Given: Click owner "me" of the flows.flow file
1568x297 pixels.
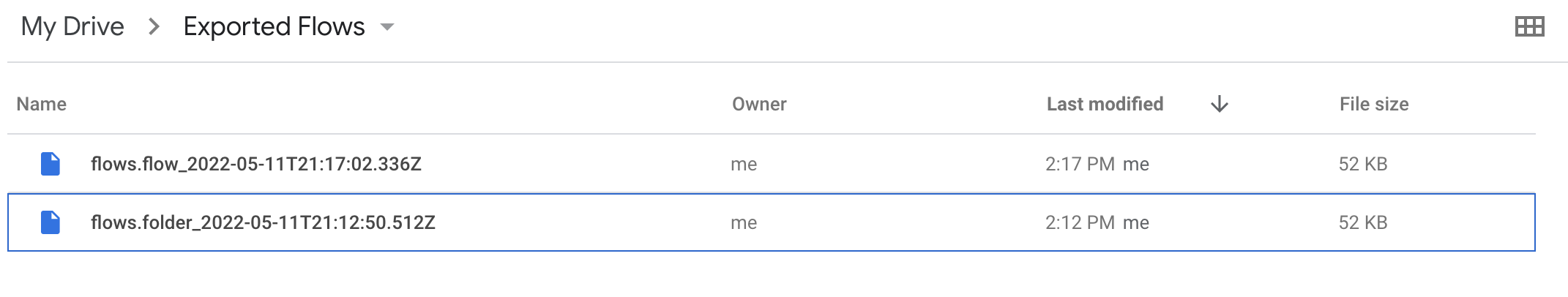Looking at the screenshot, I should point(744,164).
